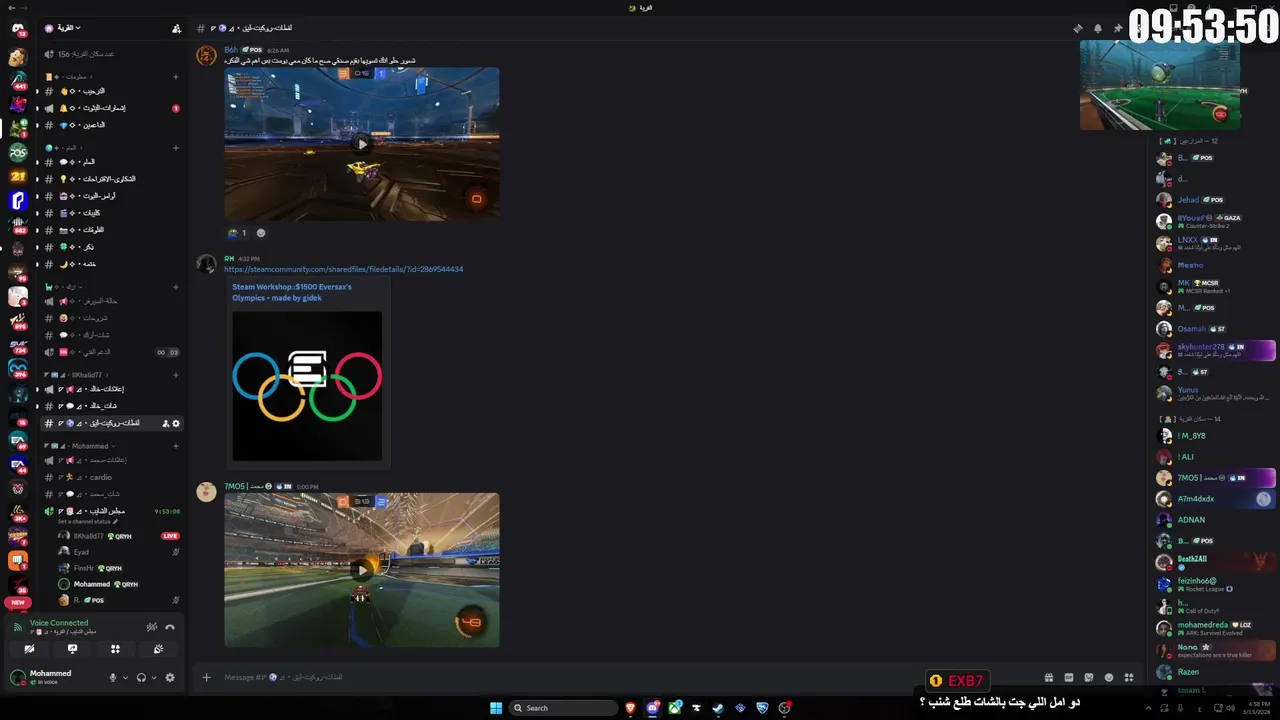Select mohamedreda in member list
Screen dimensions: 1280x720
(1216, 628)
